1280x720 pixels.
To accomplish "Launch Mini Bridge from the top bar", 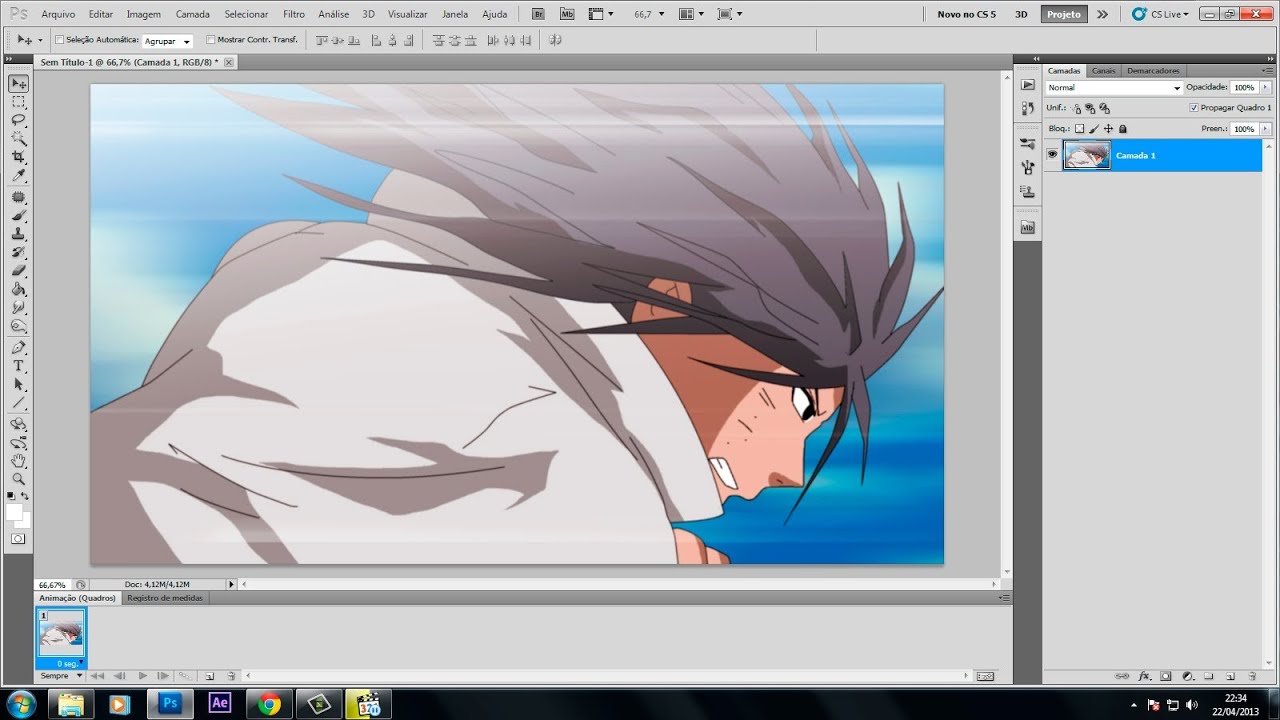I will tap(567, 14).
